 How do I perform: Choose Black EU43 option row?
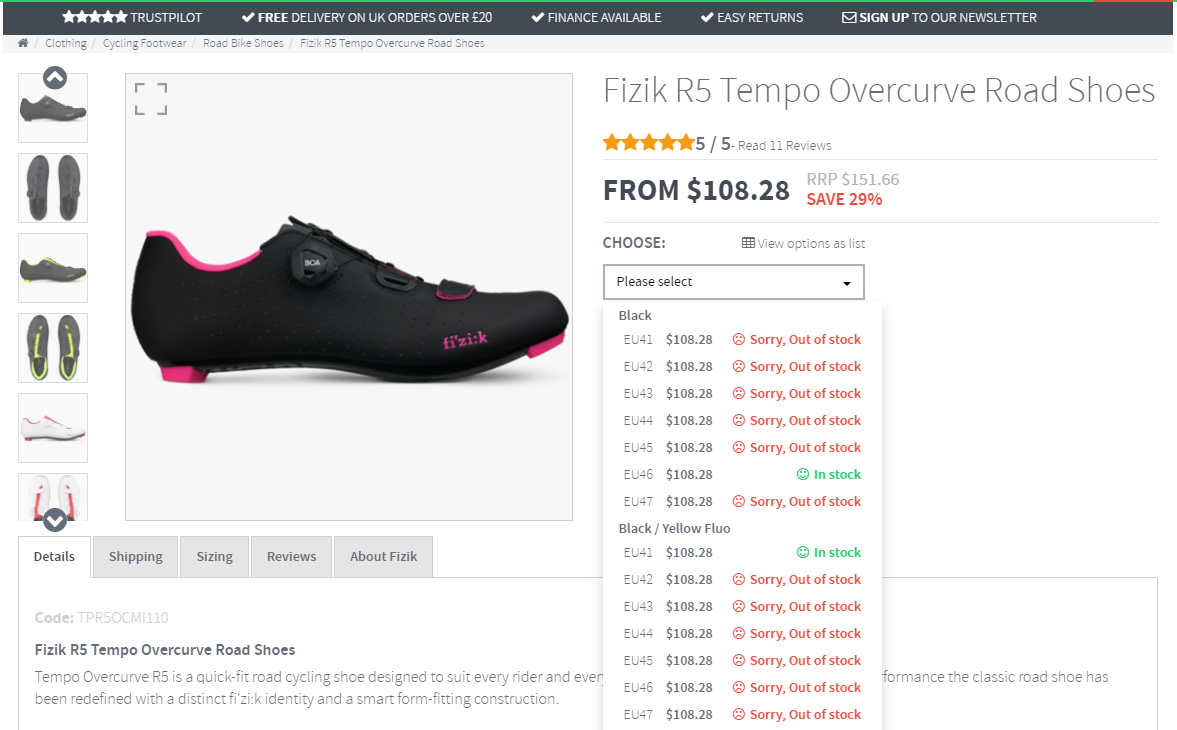(742, 393)
